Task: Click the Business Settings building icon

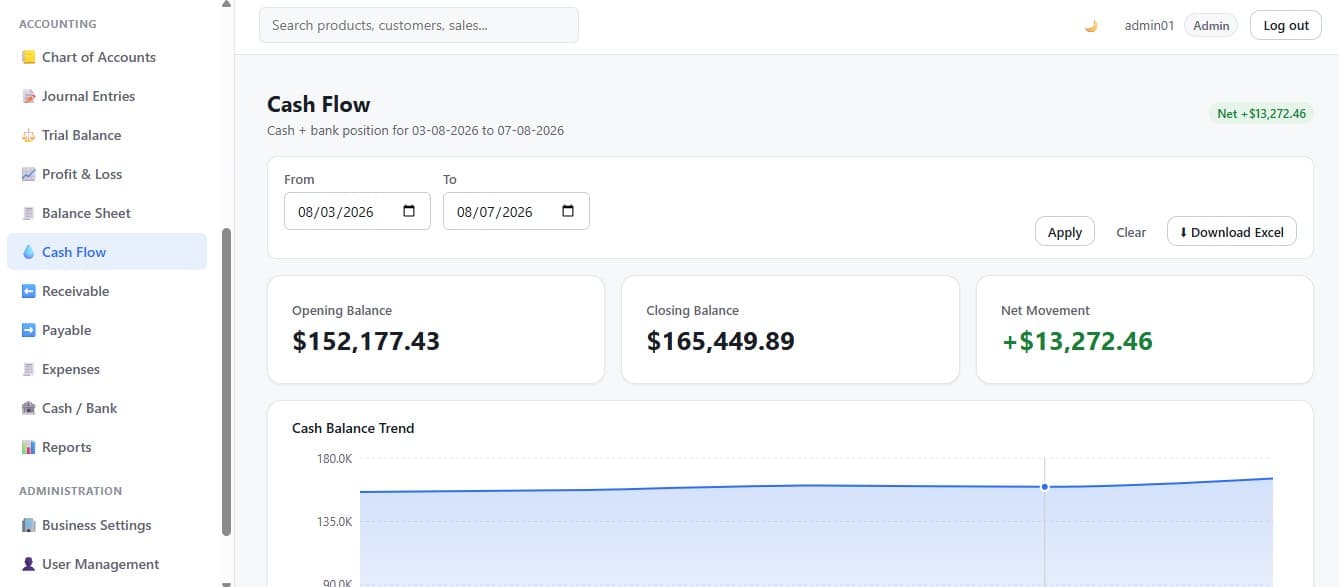Action: (28, 525)
